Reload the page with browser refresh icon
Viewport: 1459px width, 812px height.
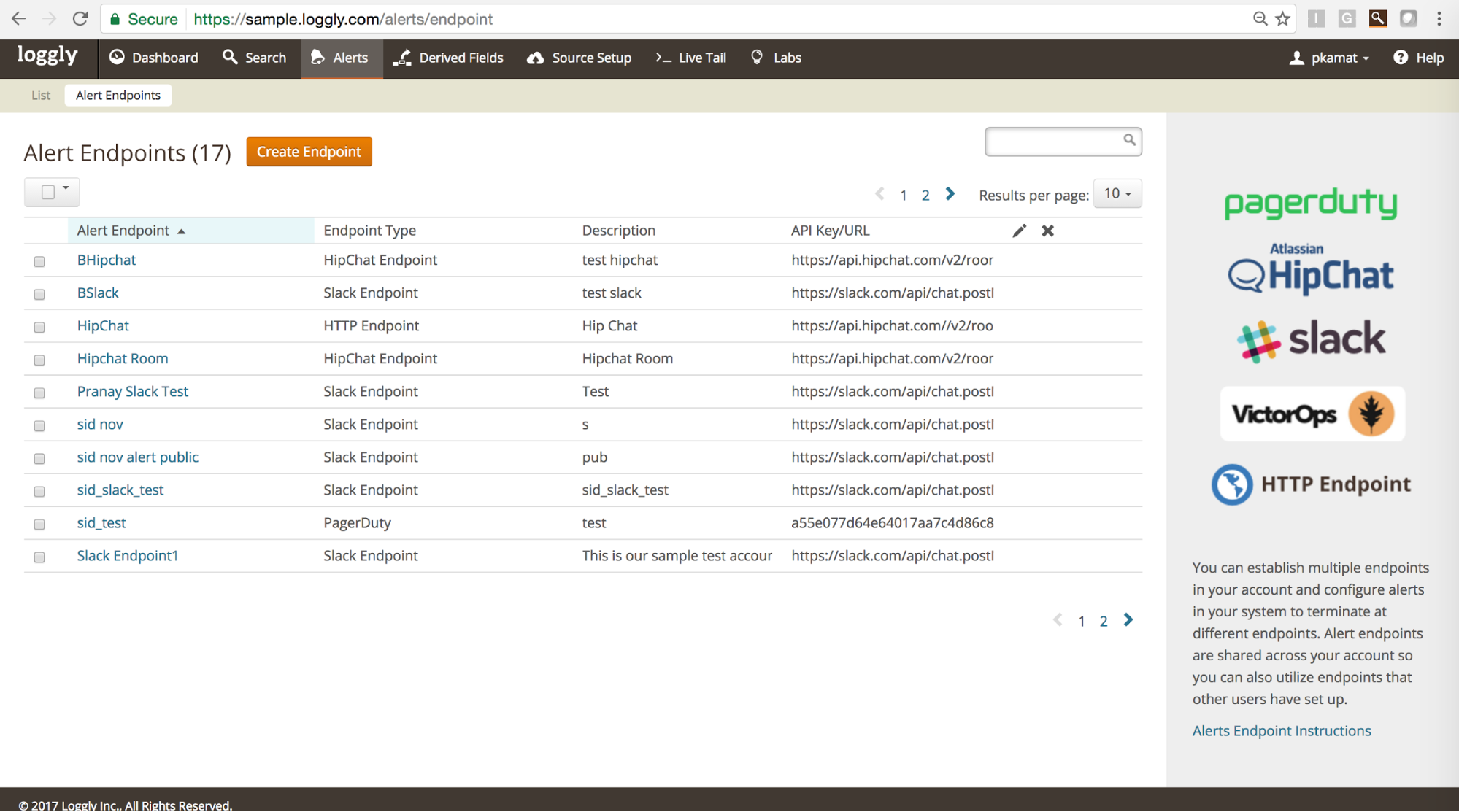[x=80, y=19]
